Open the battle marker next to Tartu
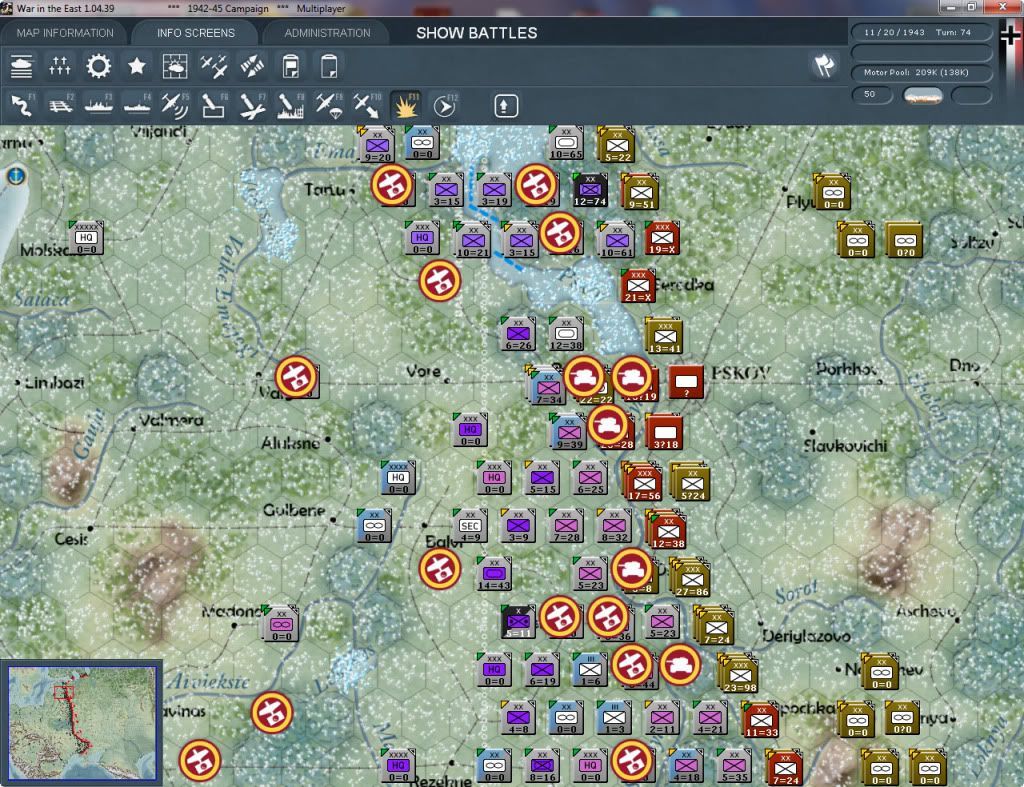1024x787 pixels. pos(392,185)
